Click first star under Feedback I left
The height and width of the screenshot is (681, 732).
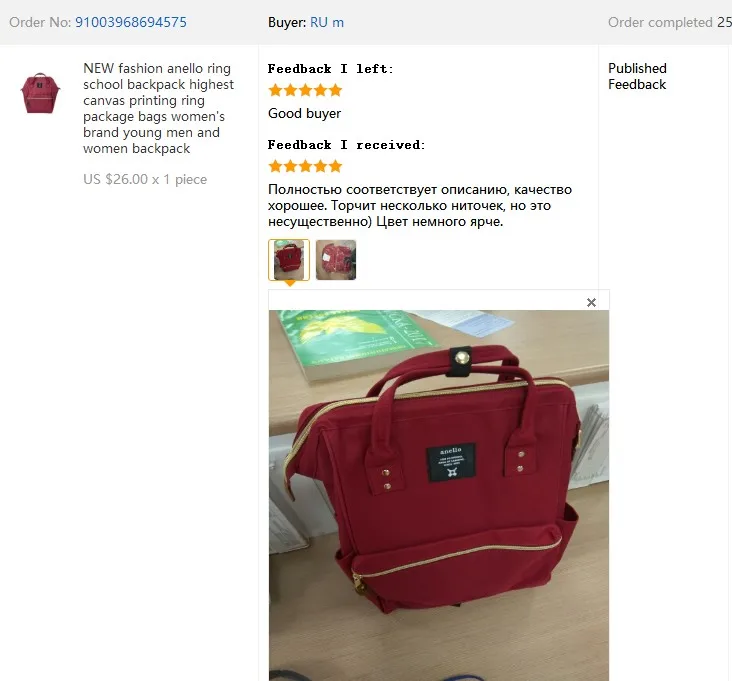(x=275, y=90)
